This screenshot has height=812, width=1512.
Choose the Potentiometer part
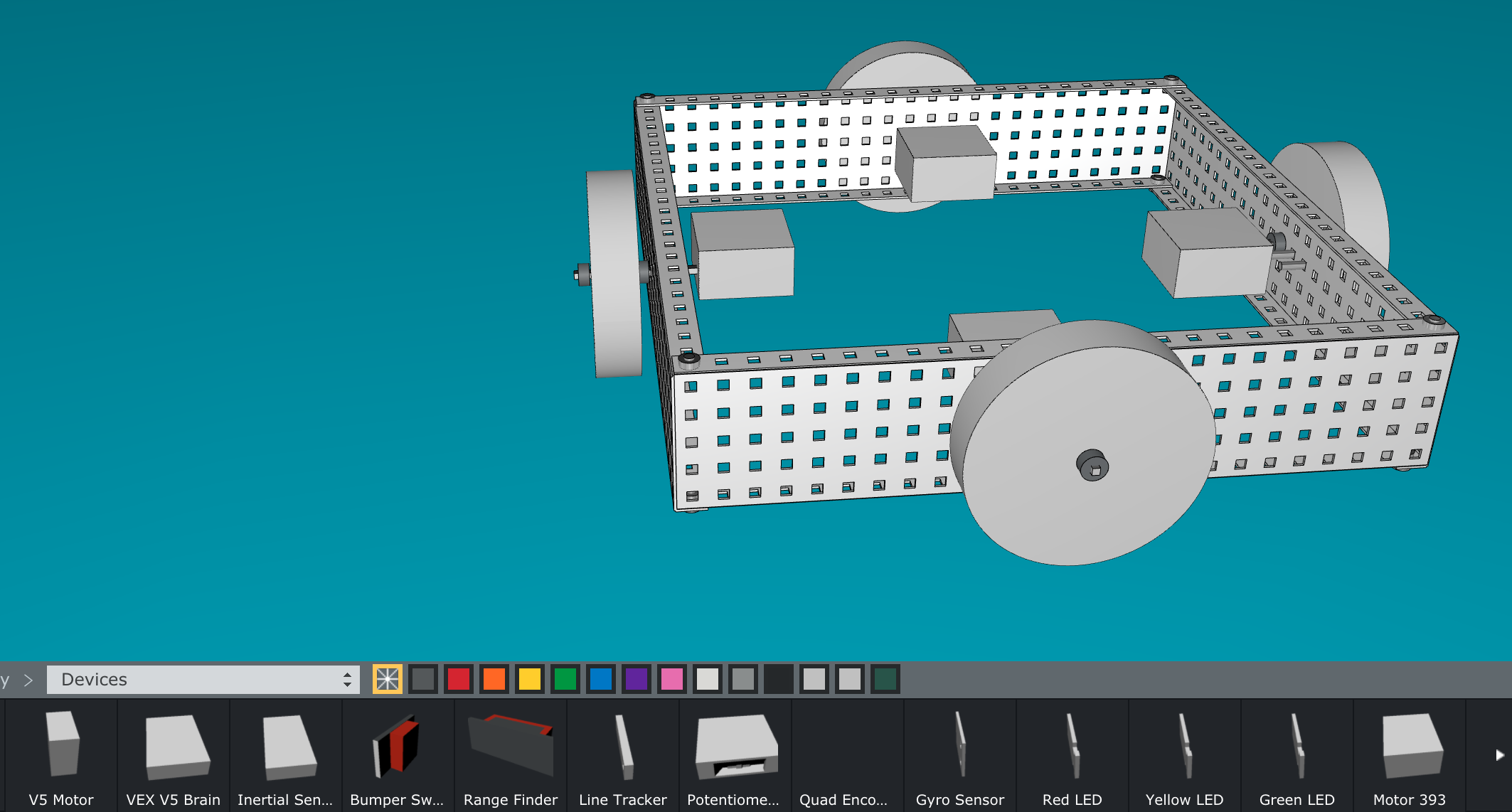click(x=735, y=756)
